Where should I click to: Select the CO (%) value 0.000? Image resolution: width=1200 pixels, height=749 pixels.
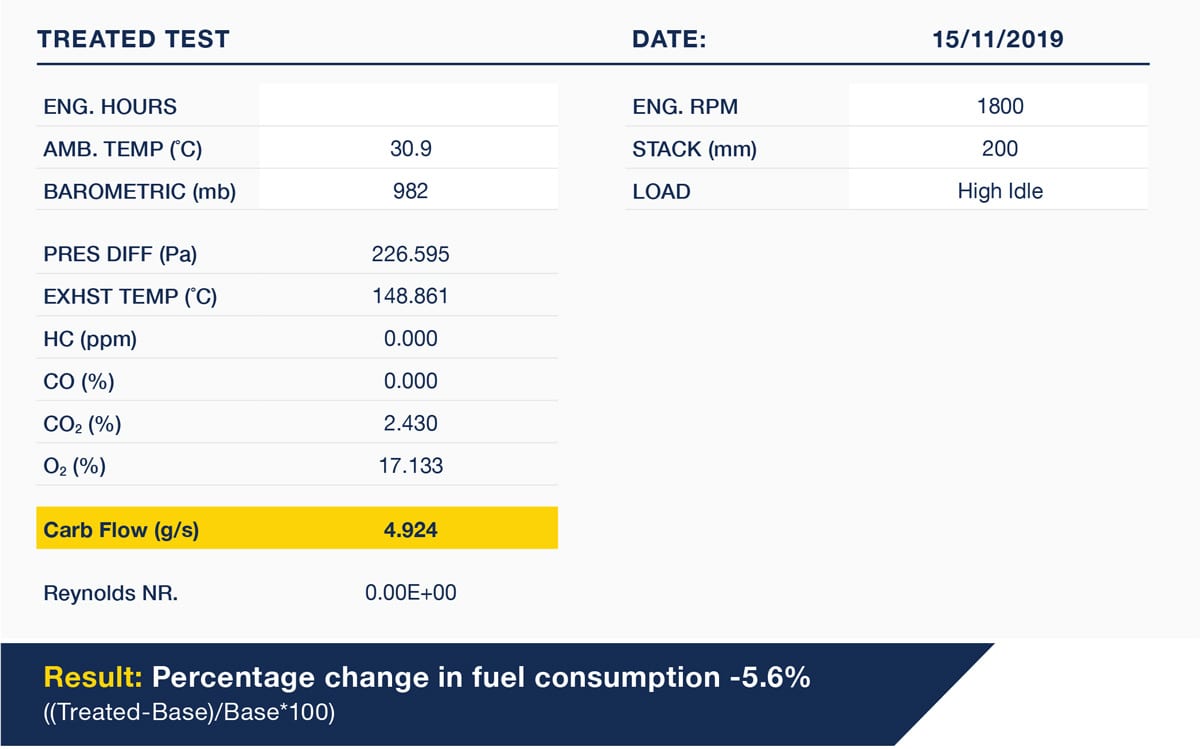[x=410, y=381]
